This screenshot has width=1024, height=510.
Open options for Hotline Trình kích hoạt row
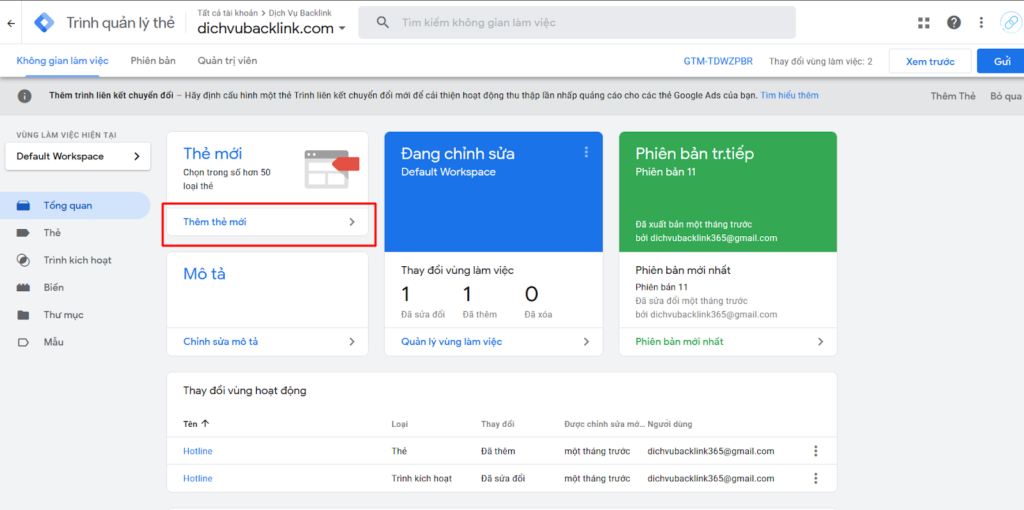click(815, 479)
